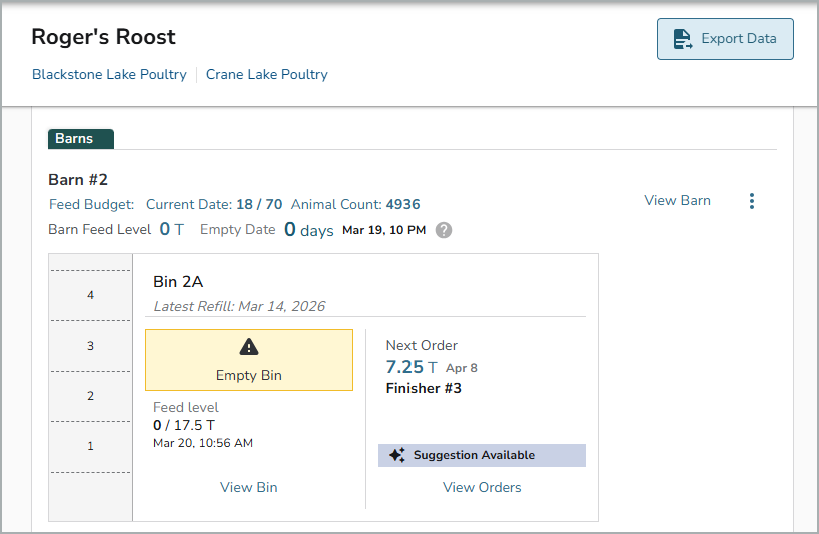Click the sparkle icon beside Suggestion Available
Screen dimensions: 819x534
(397, 456)
